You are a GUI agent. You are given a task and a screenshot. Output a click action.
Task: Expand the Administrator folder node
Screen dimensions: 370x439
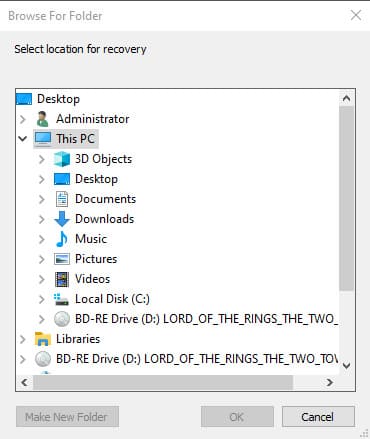[x=23, y=119]
